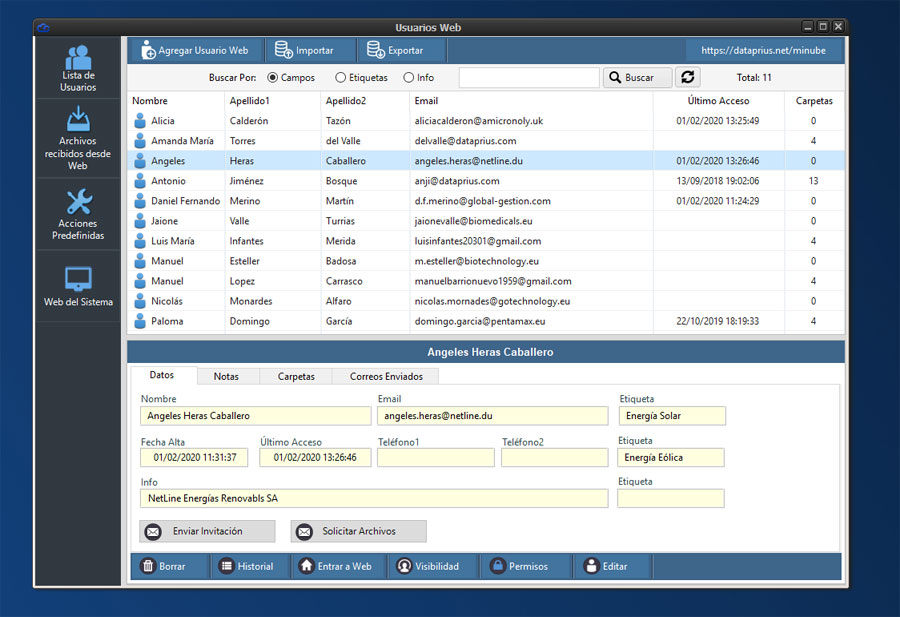Image resolution: width=900 pixels, height=617 pixels.
Task: Open Lista de Usuarios sidebar section
Action: 78,68
